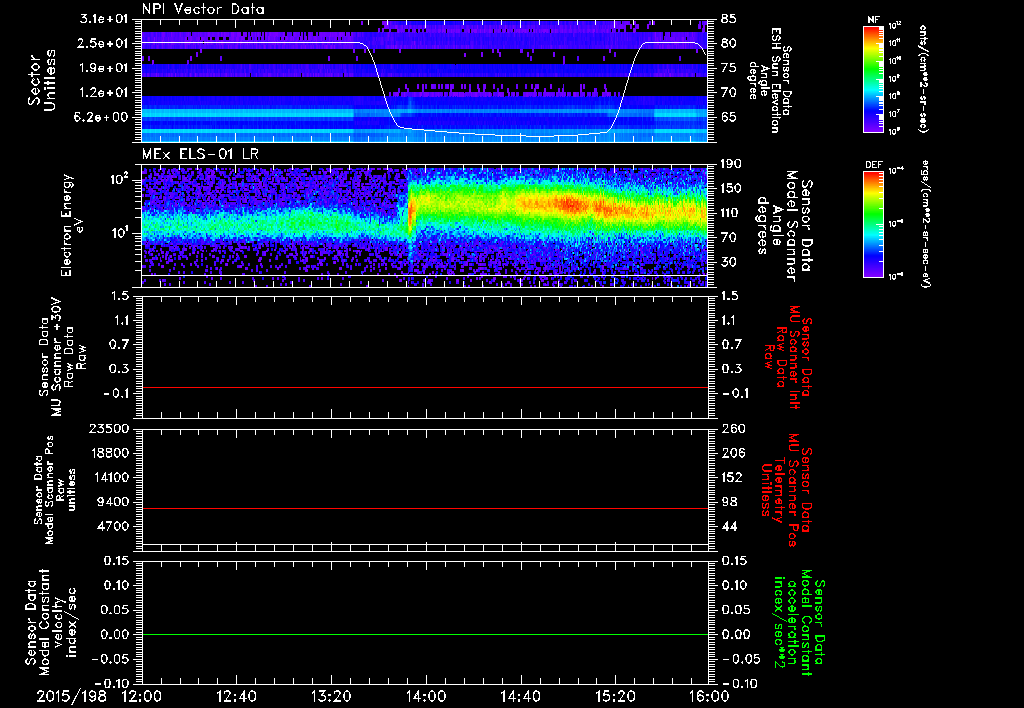Click the '13:20' time axis label
The image size is (1024, 708).
[x=331, y=696]
